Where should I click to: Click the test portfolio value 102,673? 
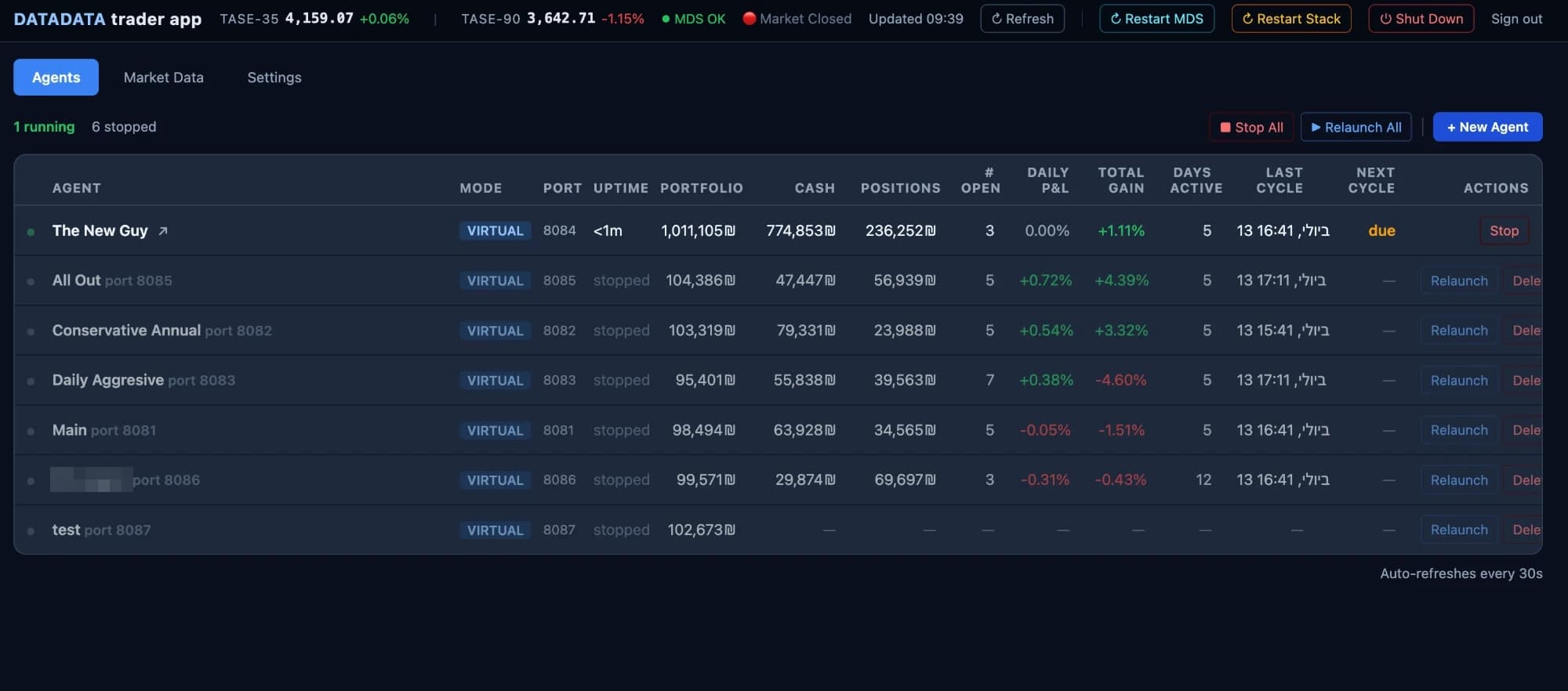701,530
